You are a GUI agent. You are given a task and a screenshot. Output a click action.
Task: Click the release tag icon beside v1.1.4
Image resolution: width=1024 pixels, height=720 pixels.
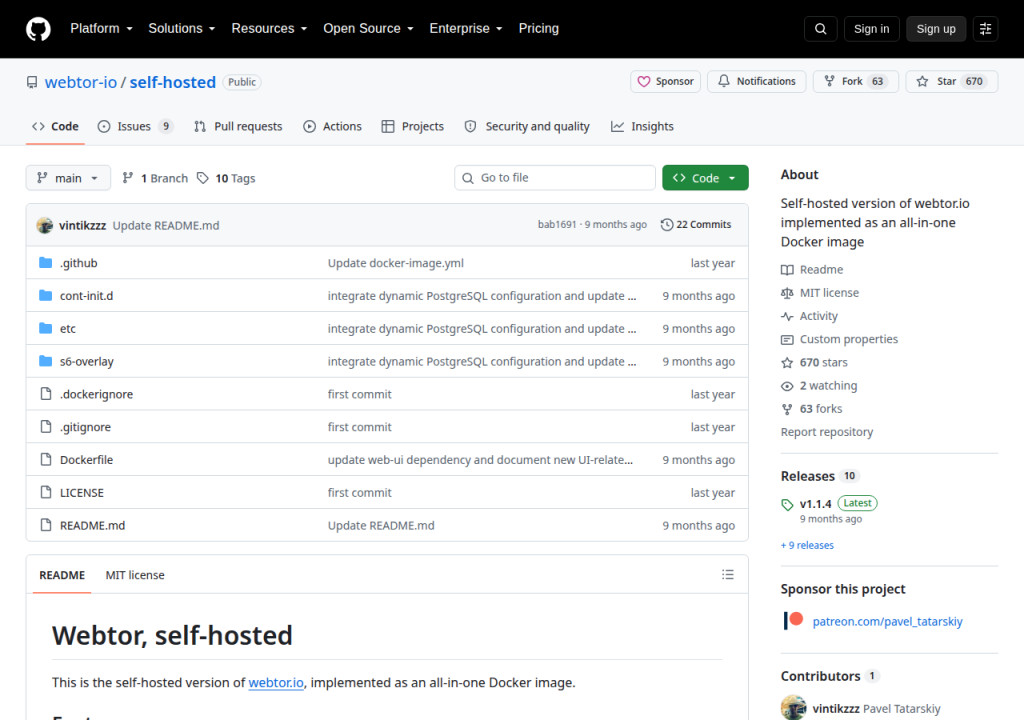(787, 504)
